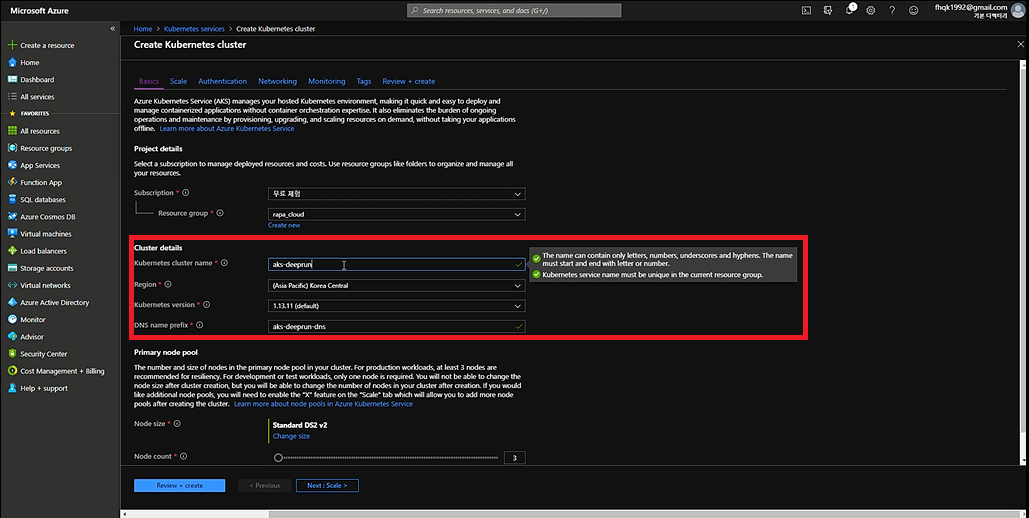Viewport: 1029px width, 518px height.
Task: Click info icon next to Region
Action: point(168,284)
